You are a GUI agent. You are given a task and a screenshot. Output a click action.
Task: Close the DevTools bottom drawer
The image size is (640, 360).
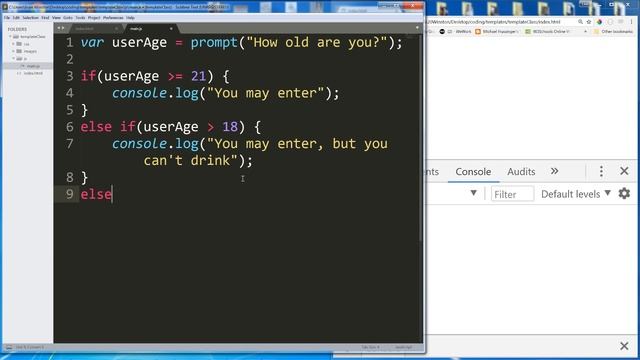(624, 346)
